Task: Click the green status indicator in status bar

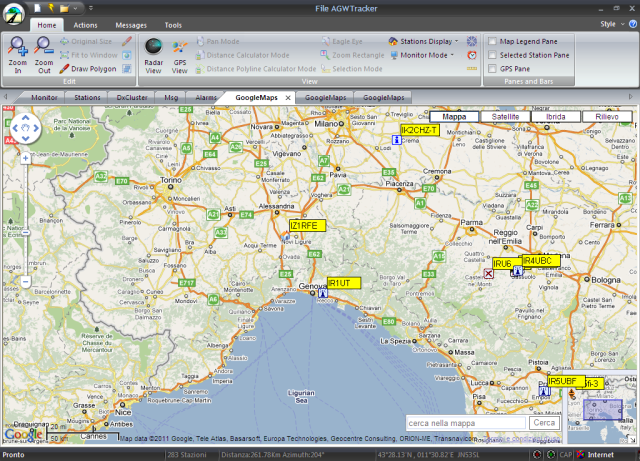Action: click(x=551, y=454)
